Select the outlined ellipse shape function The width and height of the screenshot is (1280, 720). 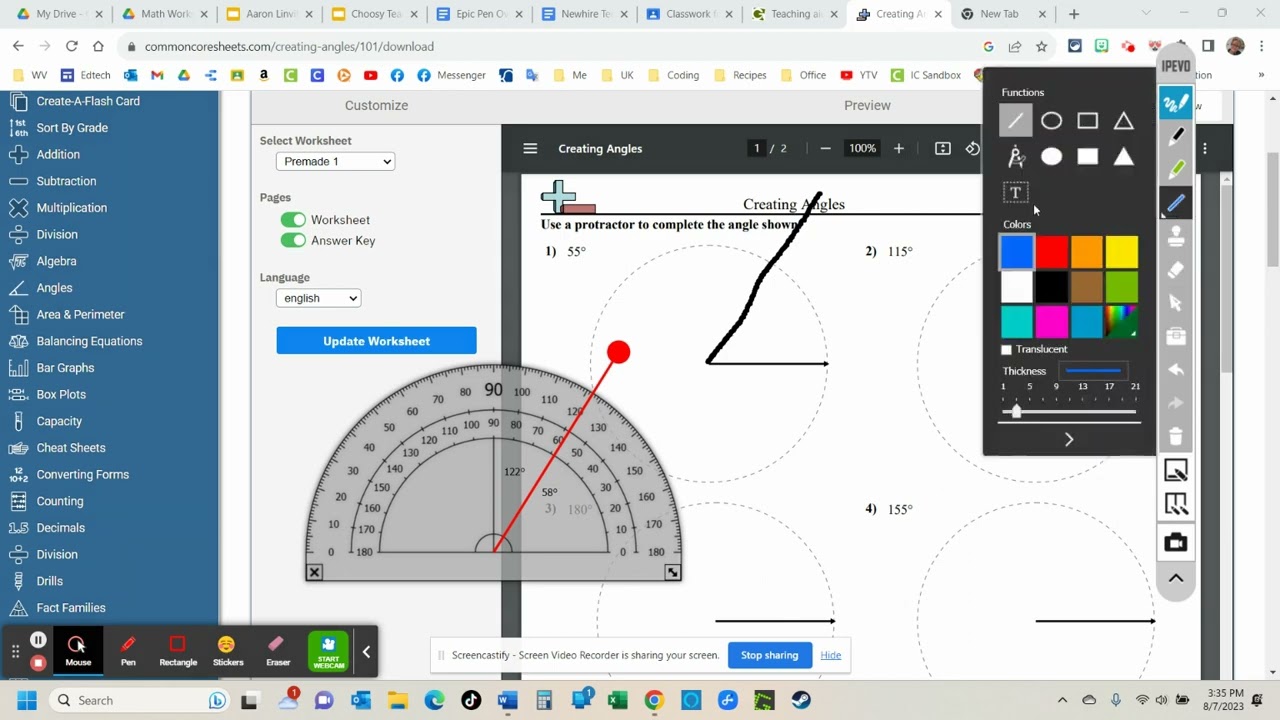[x=1051, y=121]
